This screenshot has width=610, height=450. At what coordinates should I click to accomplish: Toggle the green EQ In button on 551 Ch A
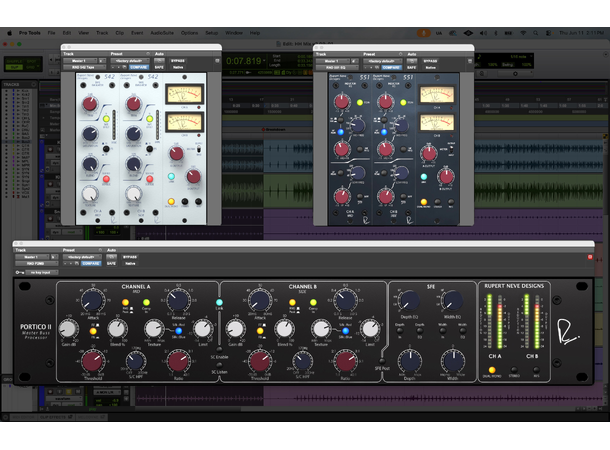pos(360,102)
